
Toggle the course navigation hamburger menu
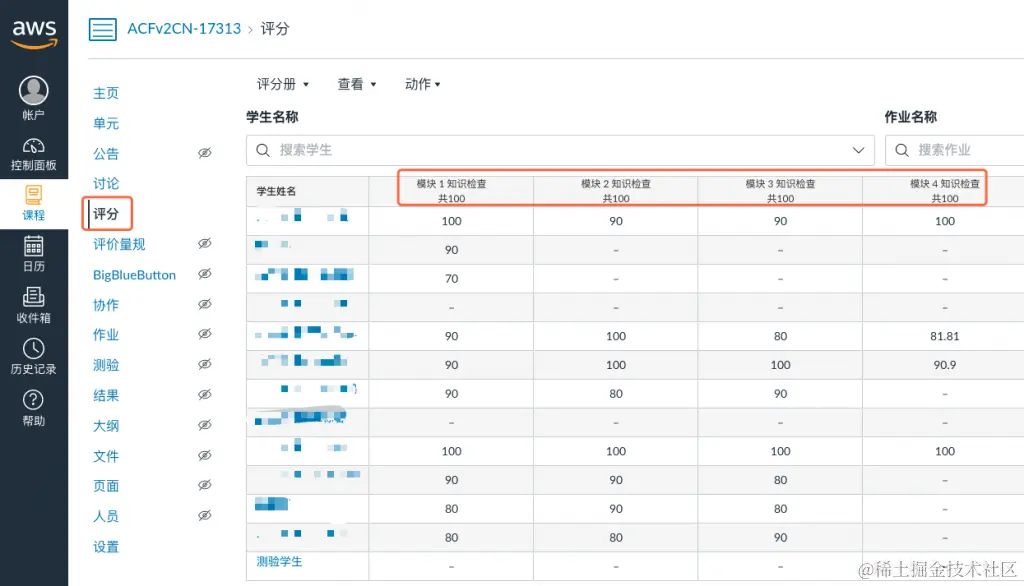103,29
